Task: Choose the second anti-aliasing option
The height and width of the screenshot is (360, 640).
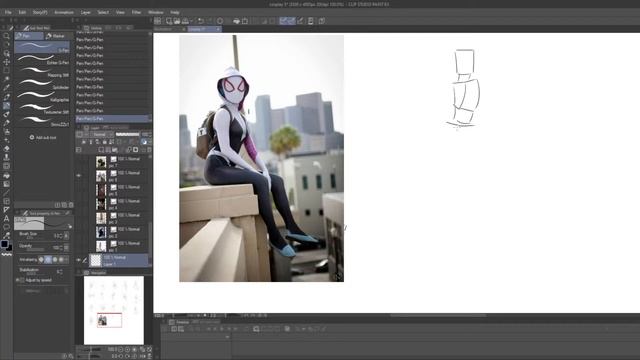Action: (48, 260)
